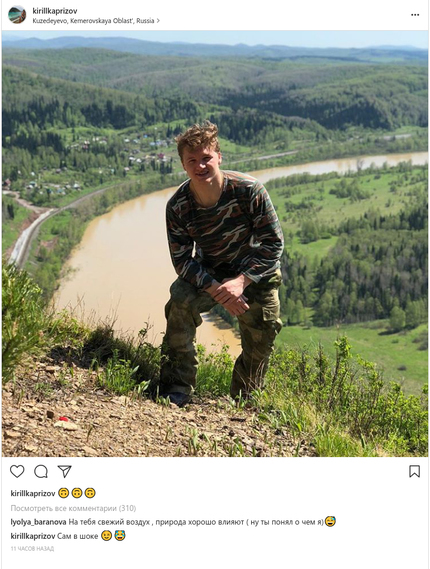Expand the location chevron arrow in the header
This screenshot has width=430, height=569.
pos(158,21)
